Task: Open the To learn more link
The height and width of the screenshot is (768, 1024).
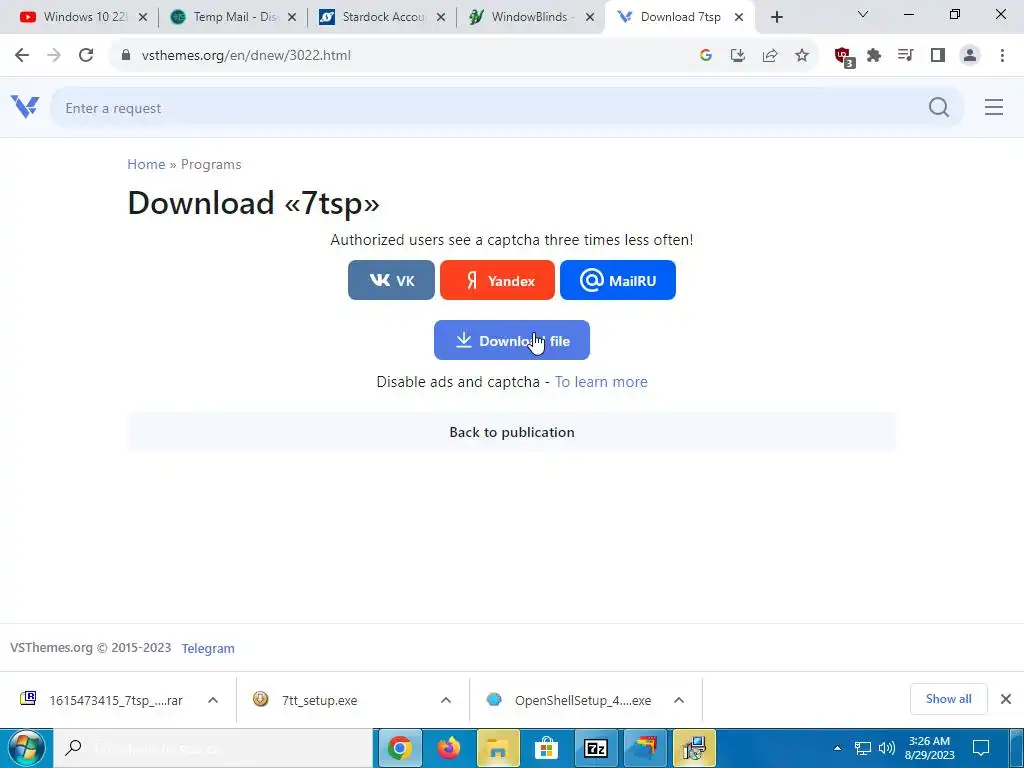Action: [601, 382]
